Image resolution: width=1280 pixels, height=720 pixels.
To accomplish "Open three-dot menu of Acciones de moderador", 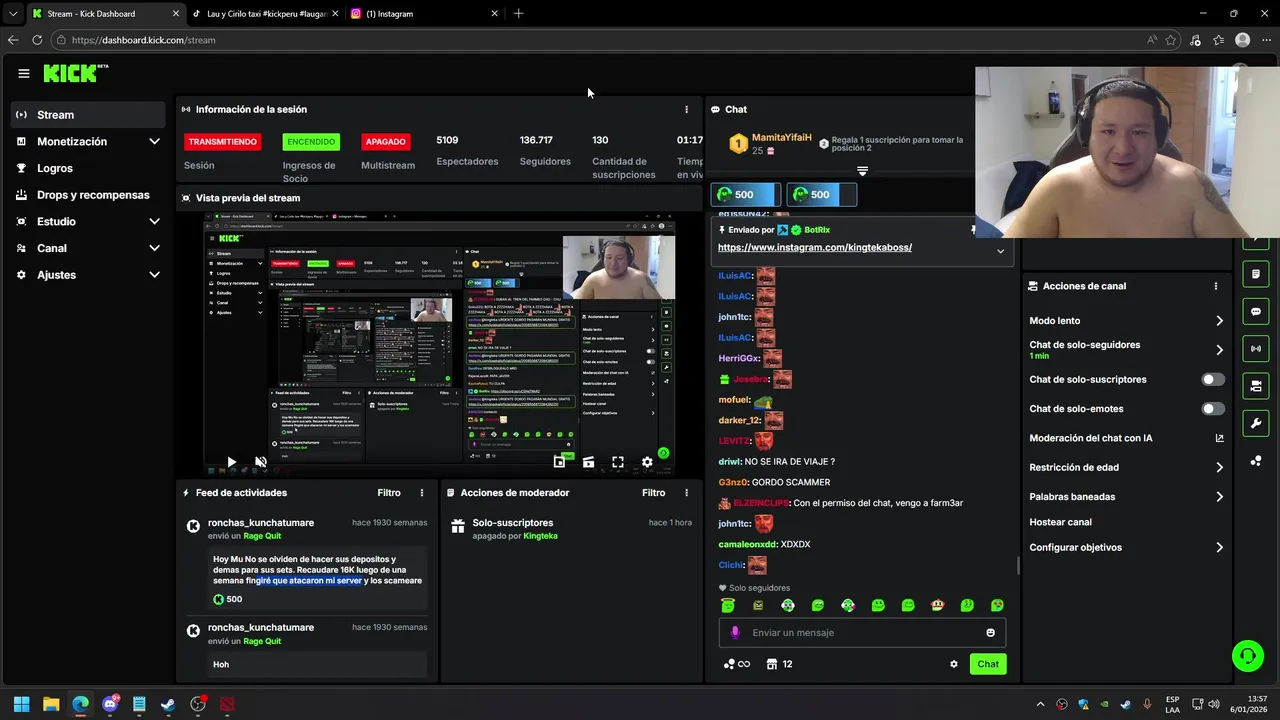I will point(686,493).
